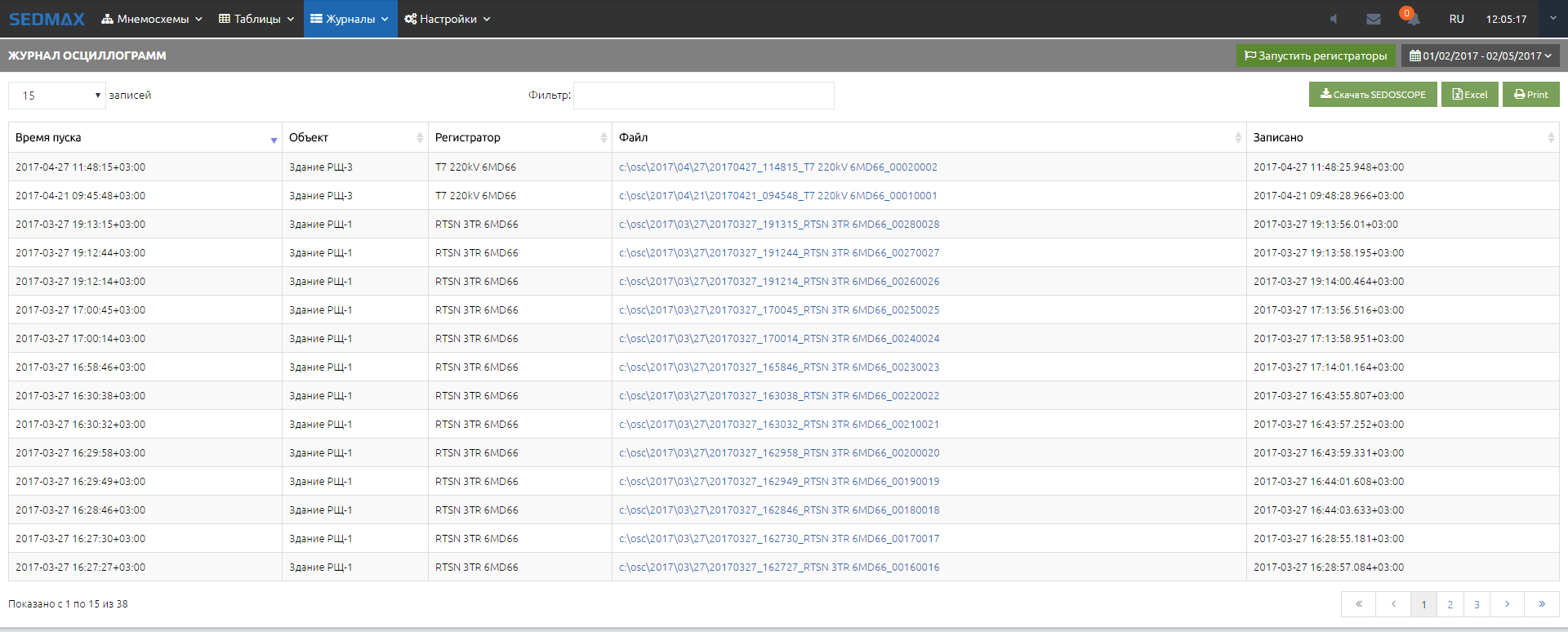Expand the records-per-page dropdown showing 15
This screenshot has height=632, width=1568.
click(57, 96)
